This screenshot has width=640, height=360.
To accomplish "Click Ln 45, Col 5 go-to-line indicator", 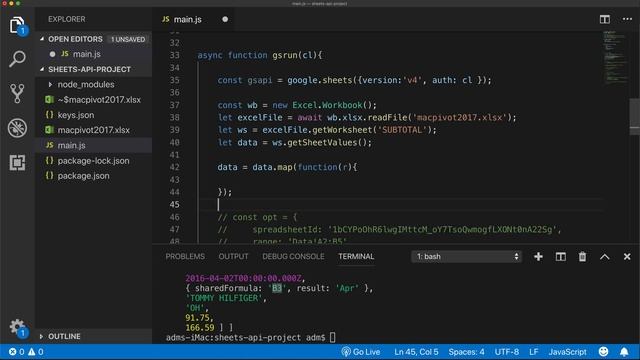I will tap(416, 352).
